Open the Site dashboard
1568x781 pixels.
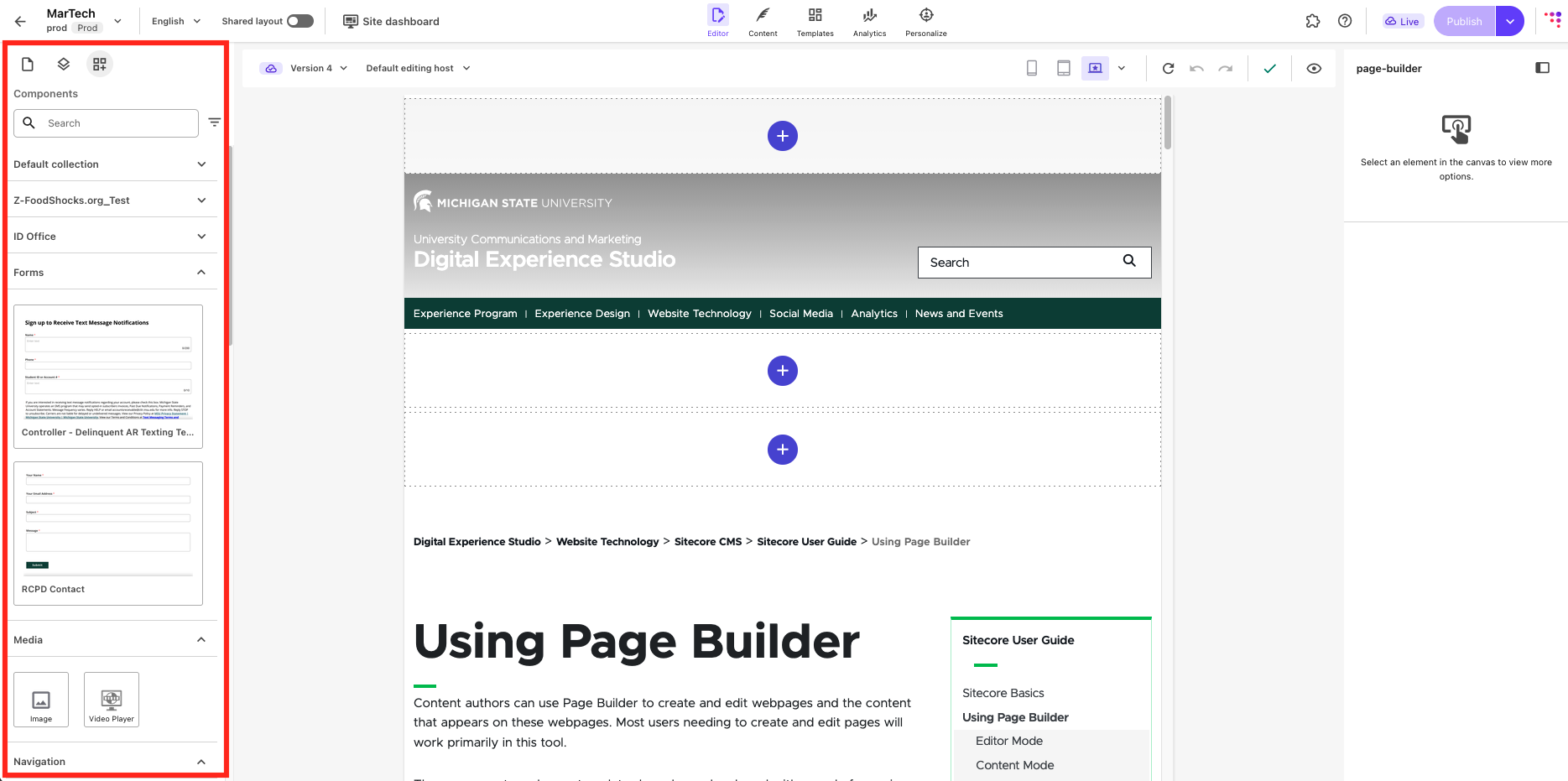(x=392, y=21)
